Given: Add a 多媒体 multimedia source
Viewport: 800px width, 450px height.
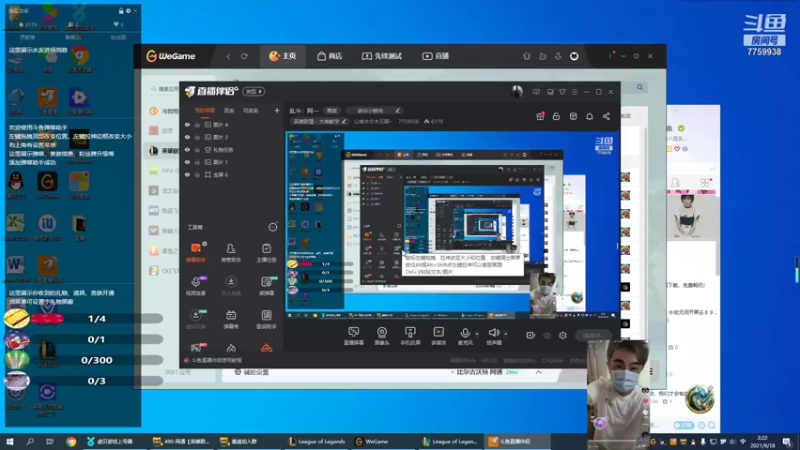Looking at the screenshot, I should [x=438, y=336].
